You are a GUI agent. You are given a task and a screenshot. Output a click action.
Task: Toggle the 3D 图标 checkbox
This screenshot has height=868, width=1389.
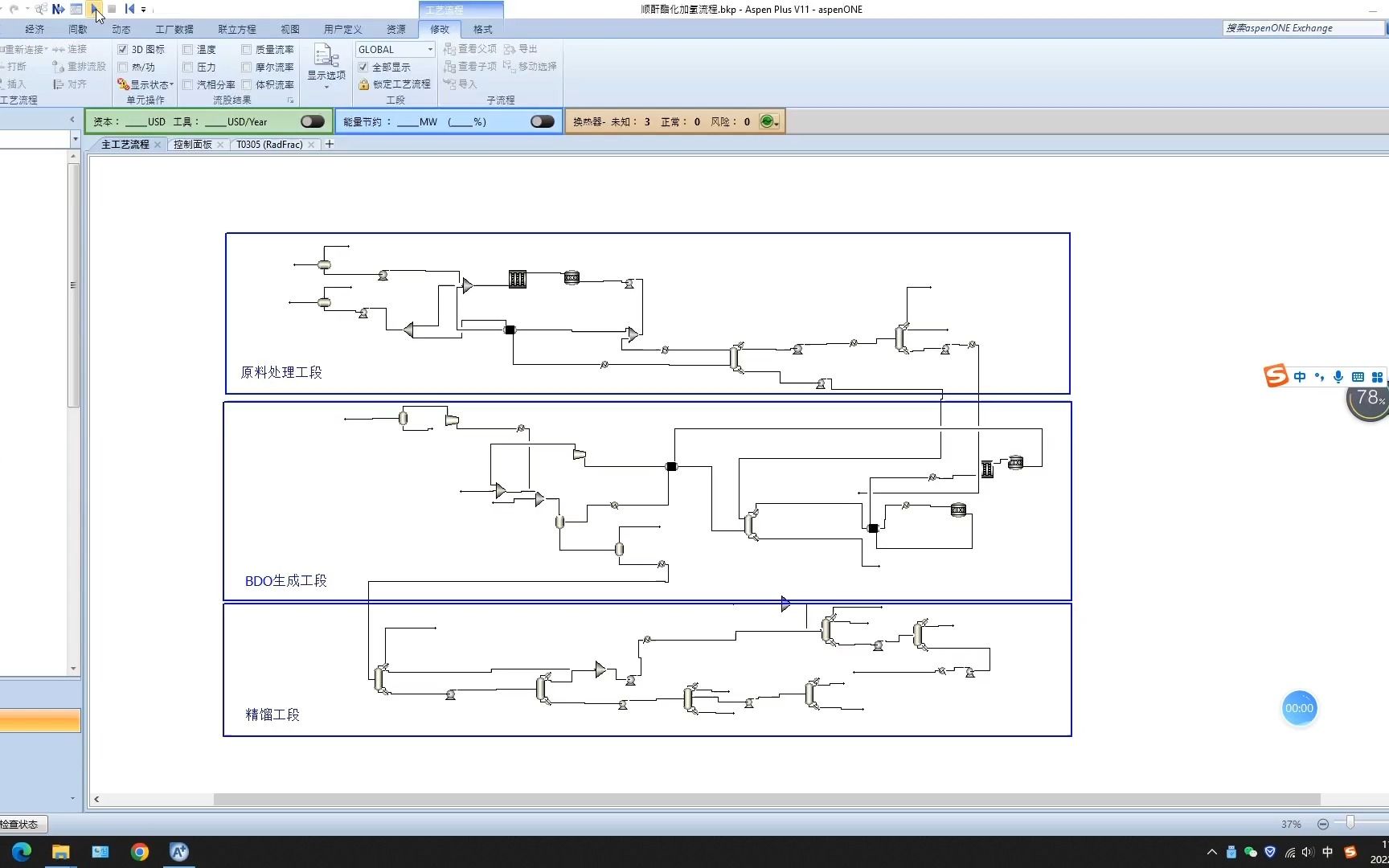coord(123,50)
